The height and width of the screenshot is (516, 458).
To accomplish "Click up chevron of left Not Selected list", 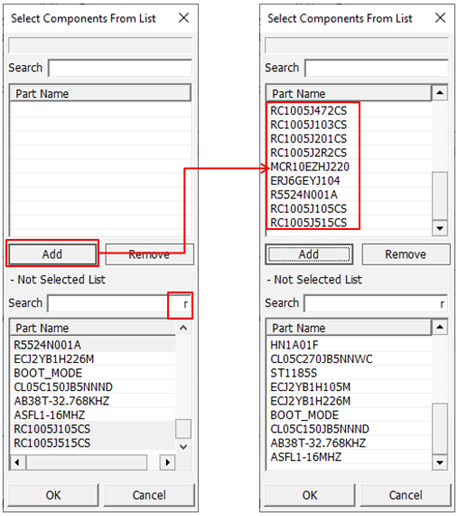I will pos(183,328).
